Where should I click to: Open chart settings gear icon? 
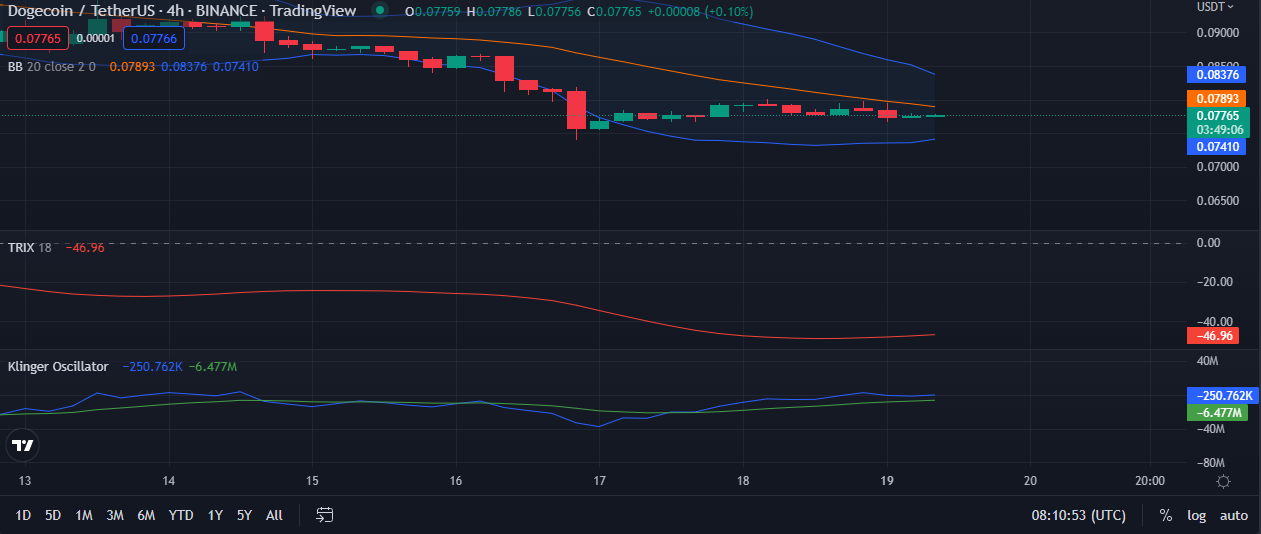click(x=1222, y=481)
